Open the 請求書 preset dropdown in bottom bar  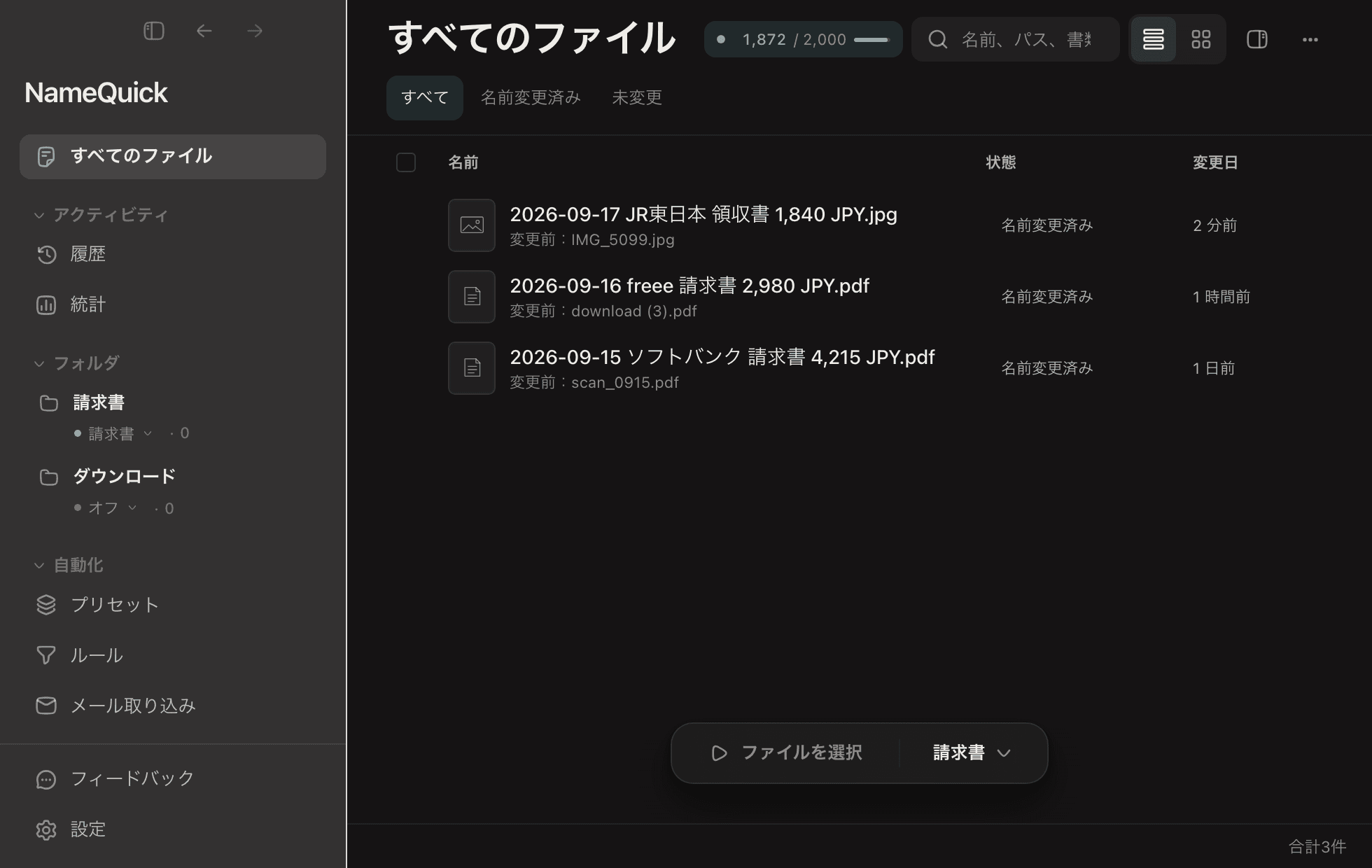pos(972,752)
